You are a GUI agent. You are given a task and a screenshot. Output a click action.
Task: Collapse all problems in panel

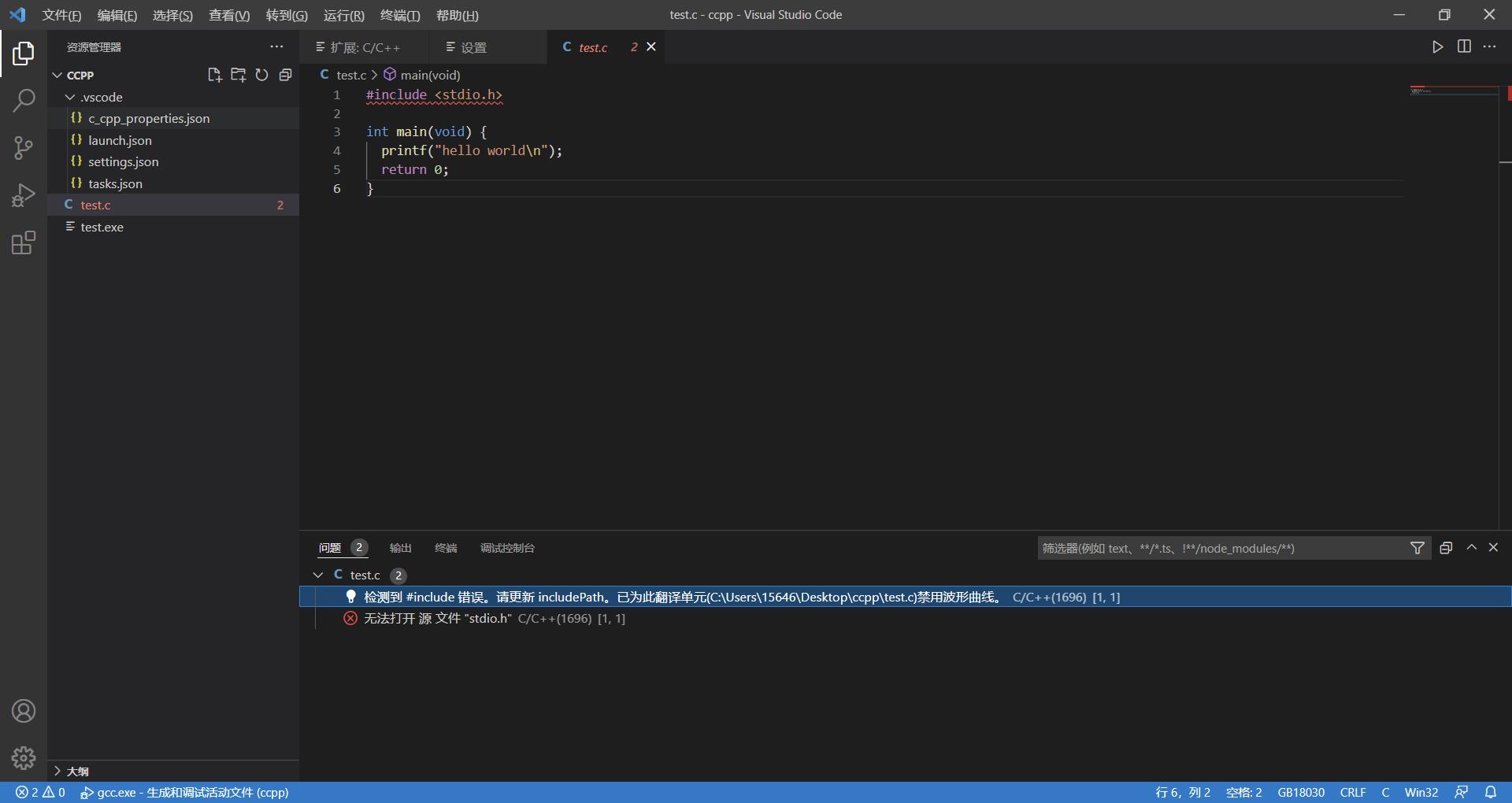click(1446, 548)
